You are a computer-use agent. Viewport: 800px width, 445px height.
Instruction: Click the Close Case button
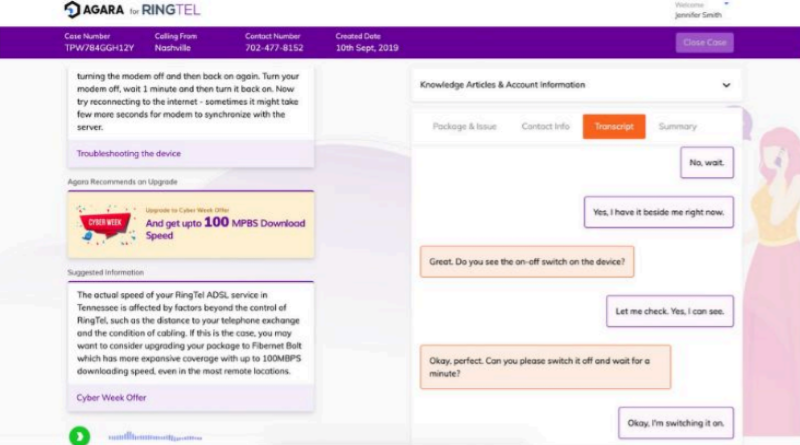point(705,42)
